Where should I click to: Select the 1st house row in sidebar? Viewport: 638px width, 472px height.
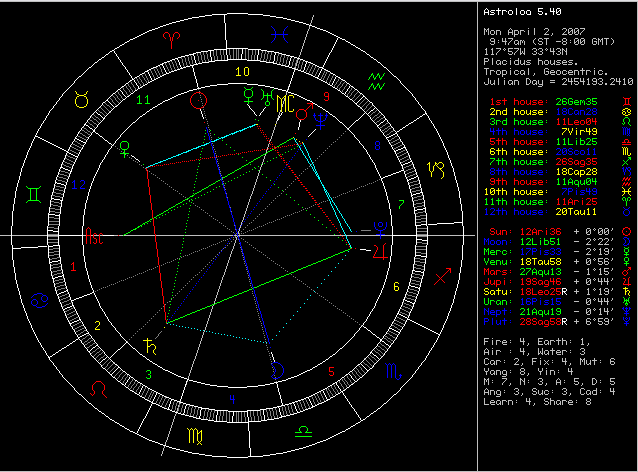[552, 102]
